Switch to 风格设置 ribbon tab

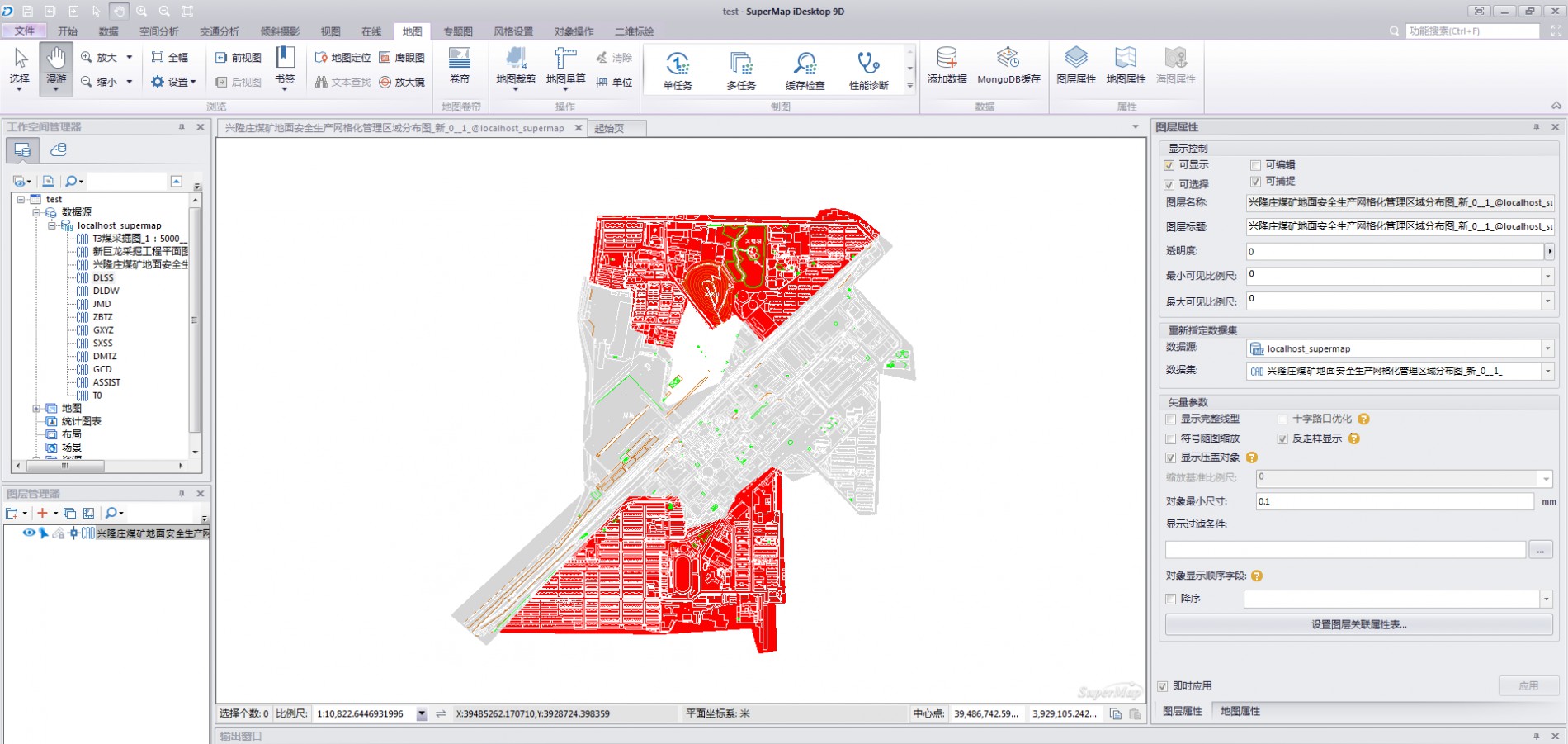click(x=513, y=31)
